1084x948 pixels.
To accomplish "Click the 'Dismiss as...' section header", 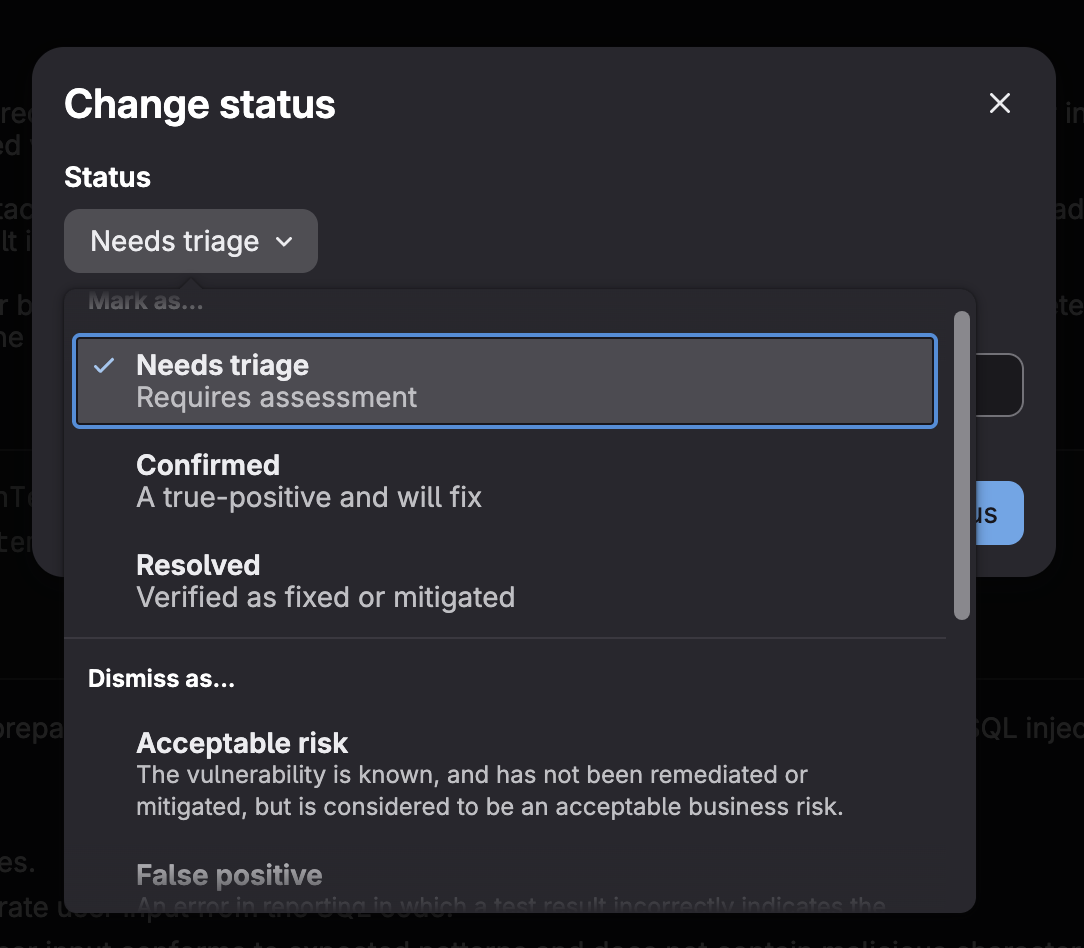I will click(x=161, y=678).
